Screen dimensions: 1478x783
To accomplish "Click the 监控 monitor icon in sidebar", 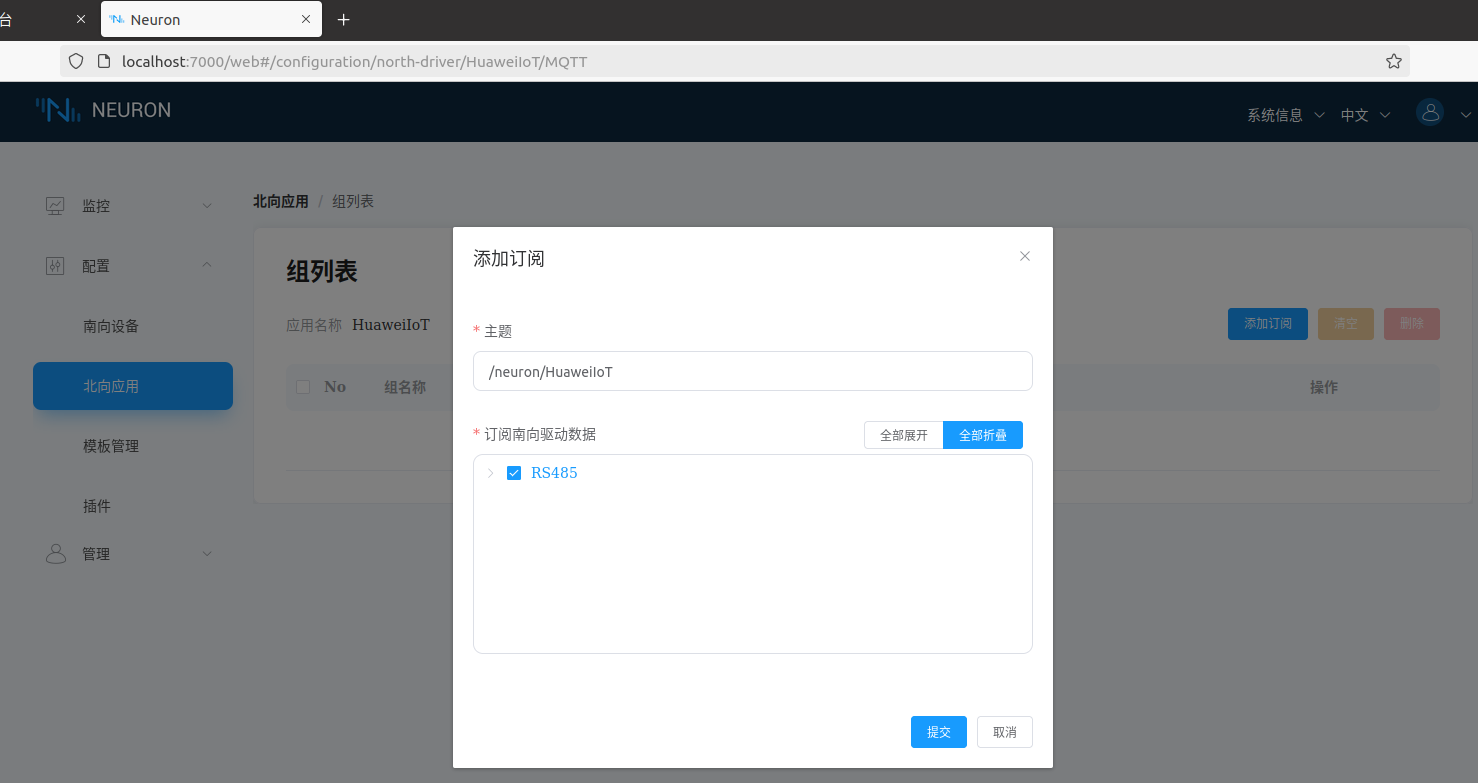I will [55, 206].
